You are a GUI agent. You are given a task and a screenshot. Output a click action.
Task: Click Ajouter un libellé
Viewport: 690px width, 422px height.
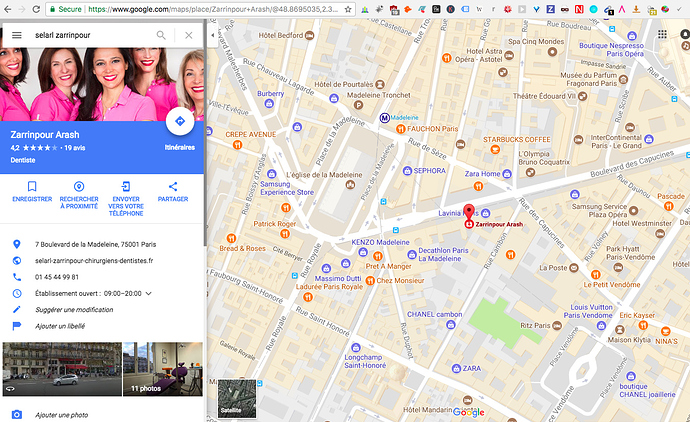pyautogui.click(x=60, y=326)
